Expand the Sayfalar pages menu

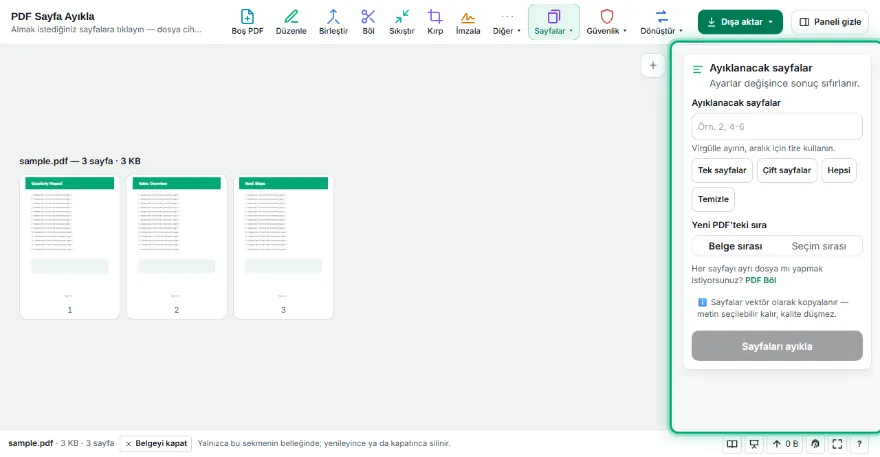tap(553, 22)
